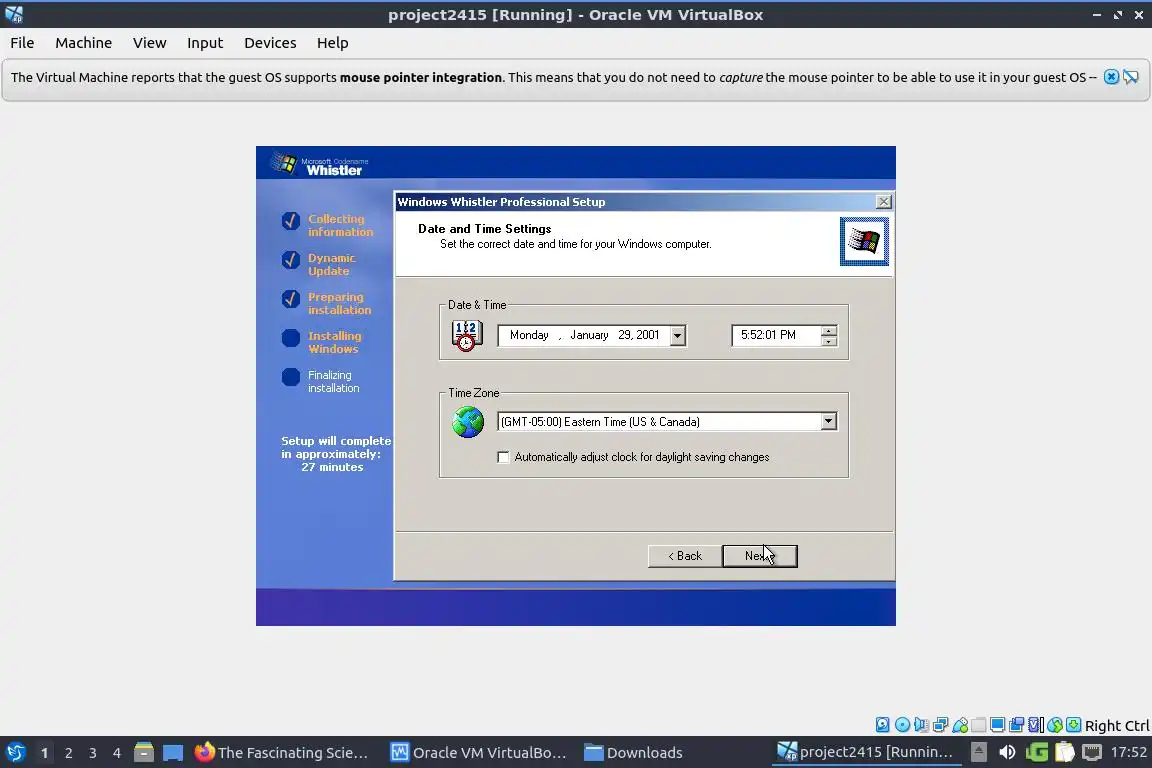Click the keyboard capture arrow icon

pos(1073,725)
